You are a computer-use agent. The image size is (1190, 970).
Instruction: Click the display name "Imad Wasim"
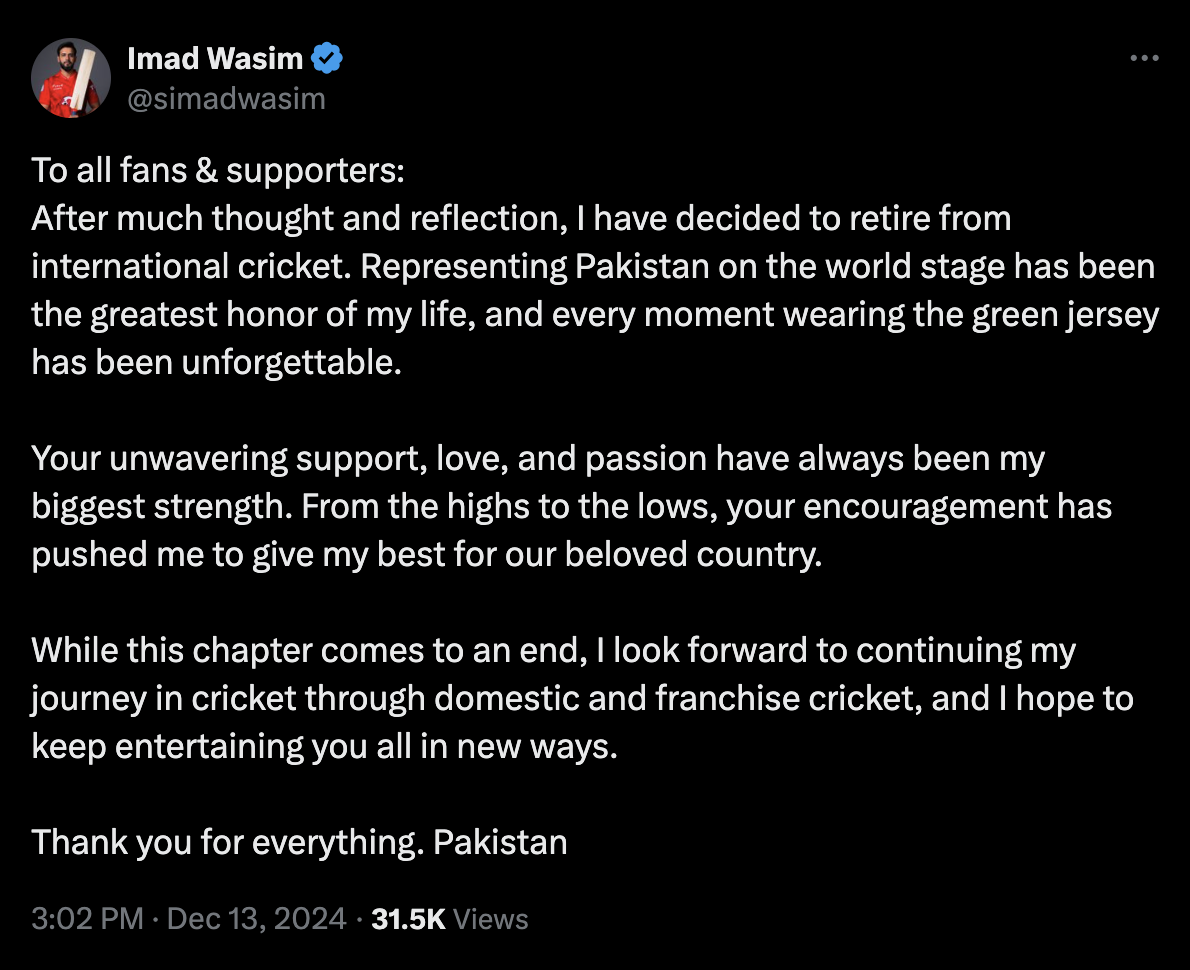pos(214,59)
